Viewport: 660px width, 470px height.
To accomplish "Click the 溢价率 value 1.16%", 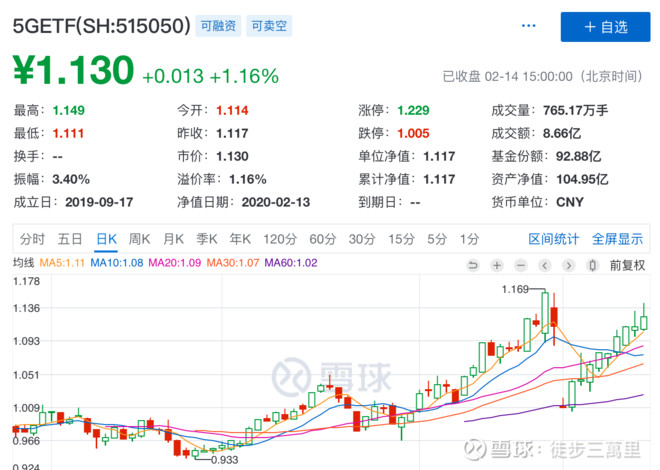I will pos(248,179).
